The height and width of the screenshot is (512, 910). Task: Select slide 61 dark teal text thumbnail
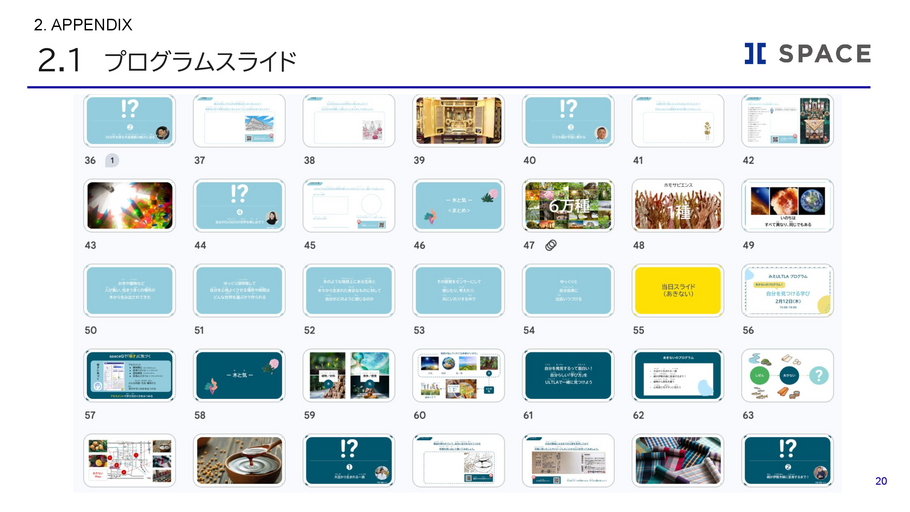[568, 375]
